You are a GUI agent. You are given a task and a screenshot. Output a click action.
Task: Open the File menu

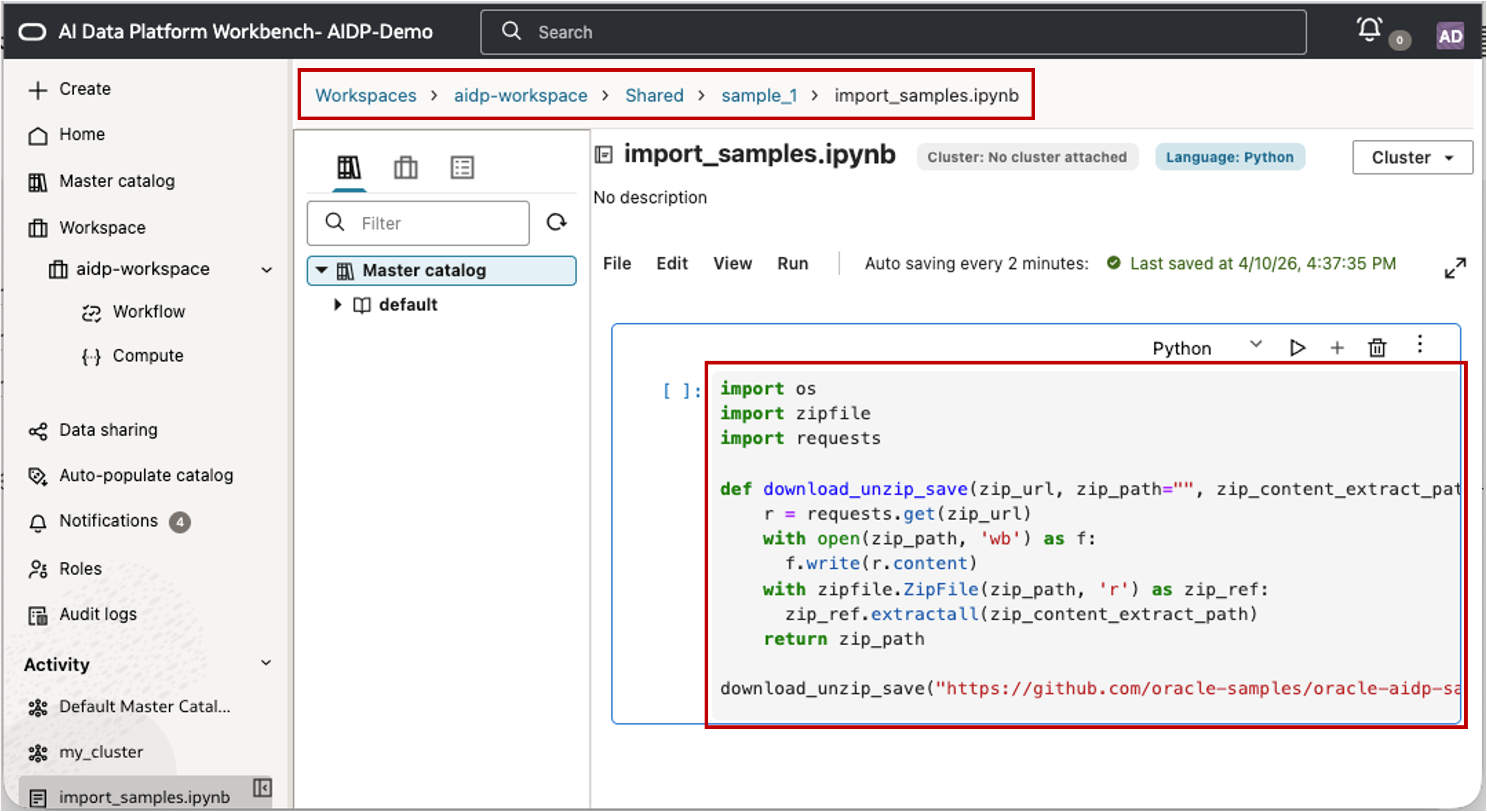pyautogui.click(x=616, y=264)
